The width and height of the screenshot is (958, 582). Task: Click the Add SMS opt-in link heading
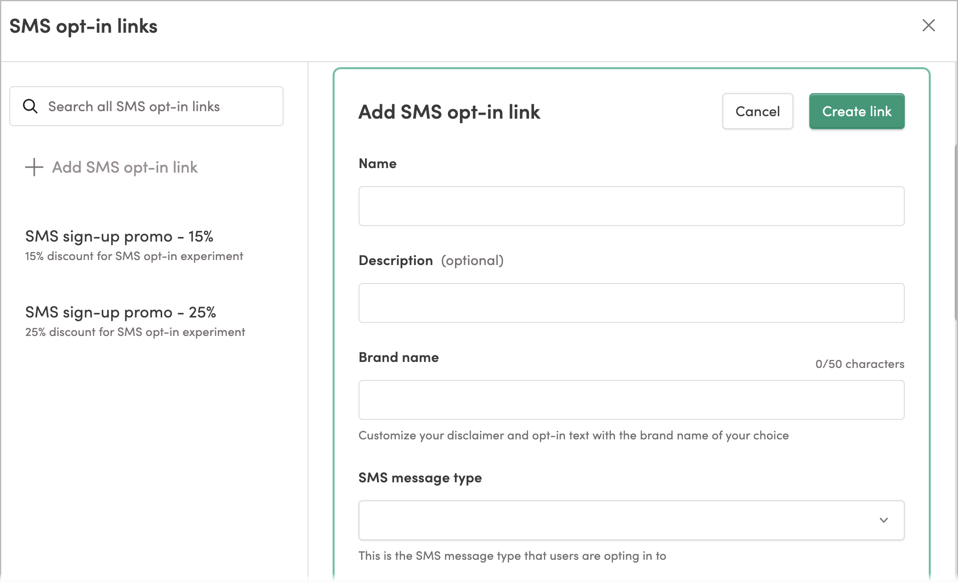(449, 112)
